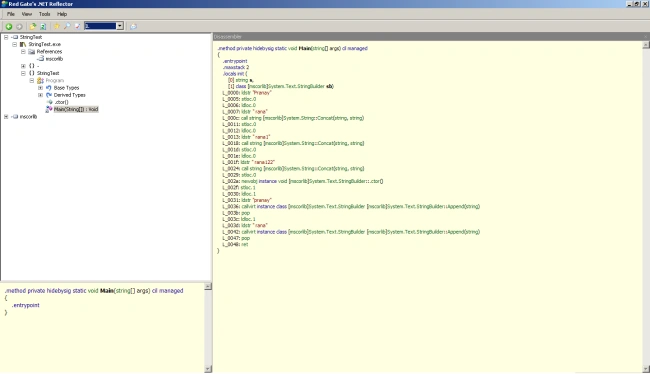The width and height of the screenshot is (650, 374).
Task: Select the Main(String[]) : Void tree label
Action: pyautogui.click(x=76, y=109)
